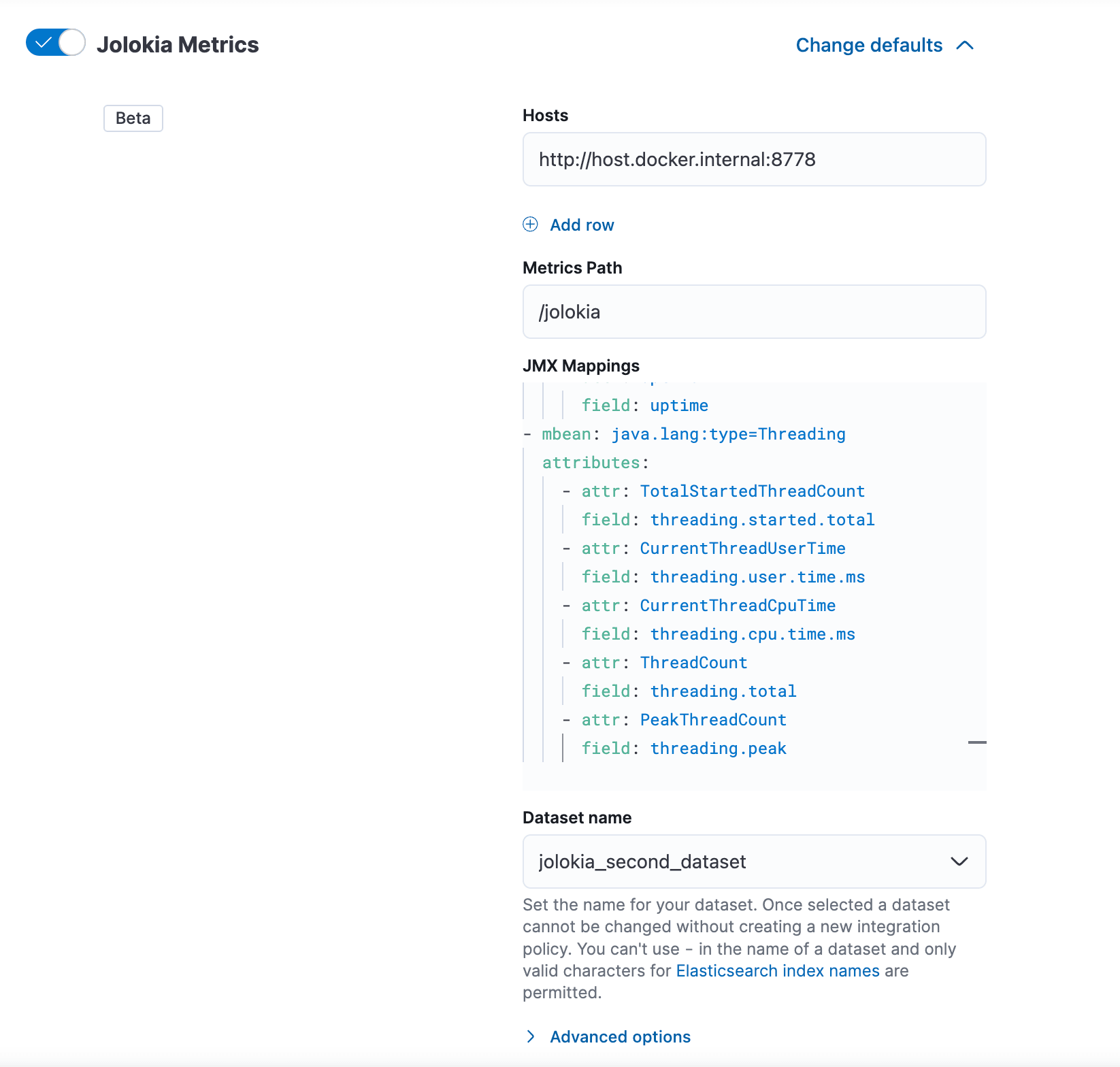Screen dimensions: 1120x1067
Task: Click the Dataset name dropdown chevron arrow
Action: pos(959,861)
